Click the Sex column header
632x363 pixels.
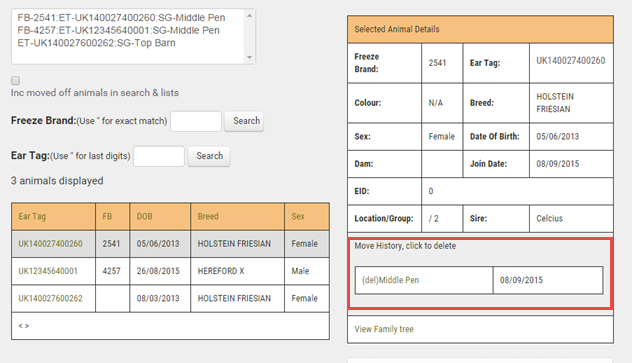(298, 216)
